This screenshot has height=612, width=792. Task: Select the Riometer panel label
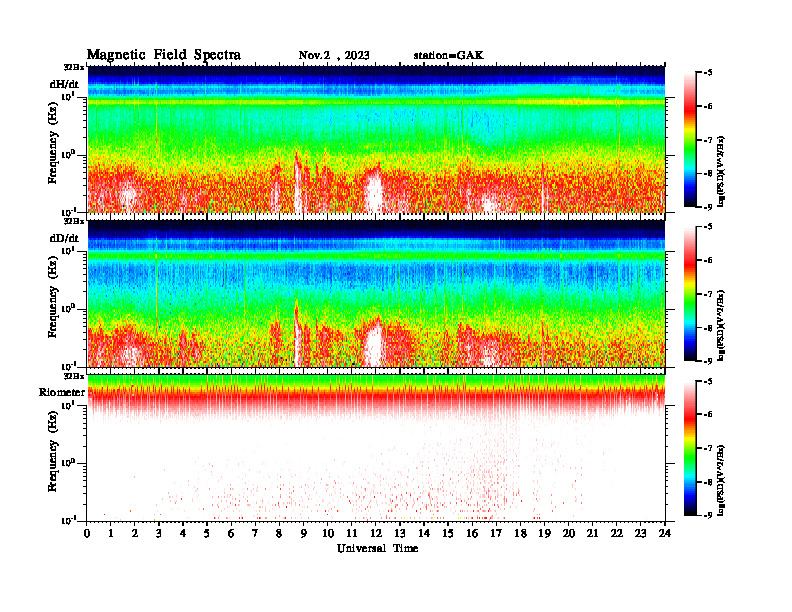tap(62, 392)
